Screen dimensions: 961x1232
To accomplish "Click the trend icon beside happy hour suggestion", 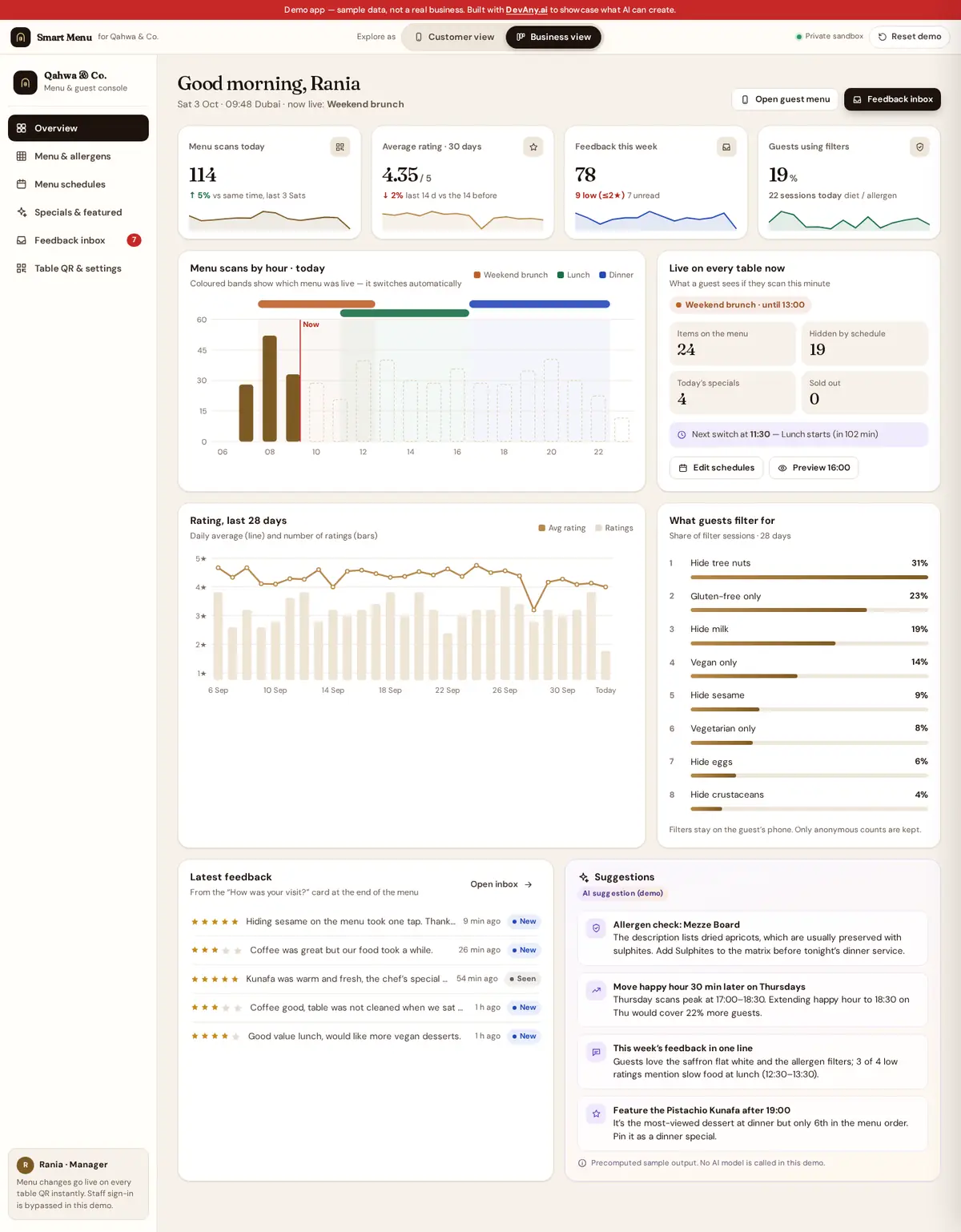I will pyautogui.click(x=596, y=991).
